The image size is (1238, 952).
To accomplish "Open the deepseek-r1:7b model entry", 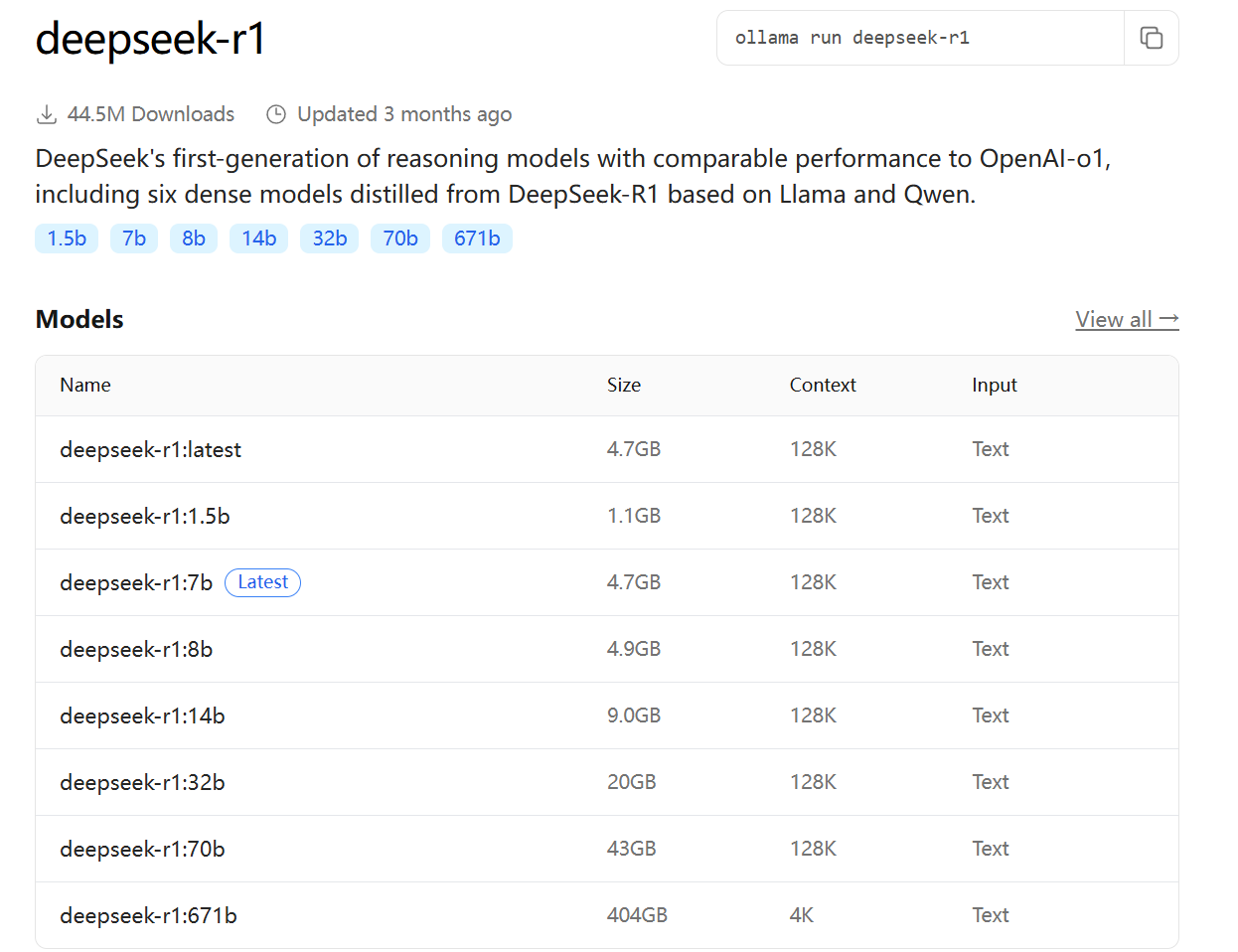I will pyautogui.click(x=135, y=582).
